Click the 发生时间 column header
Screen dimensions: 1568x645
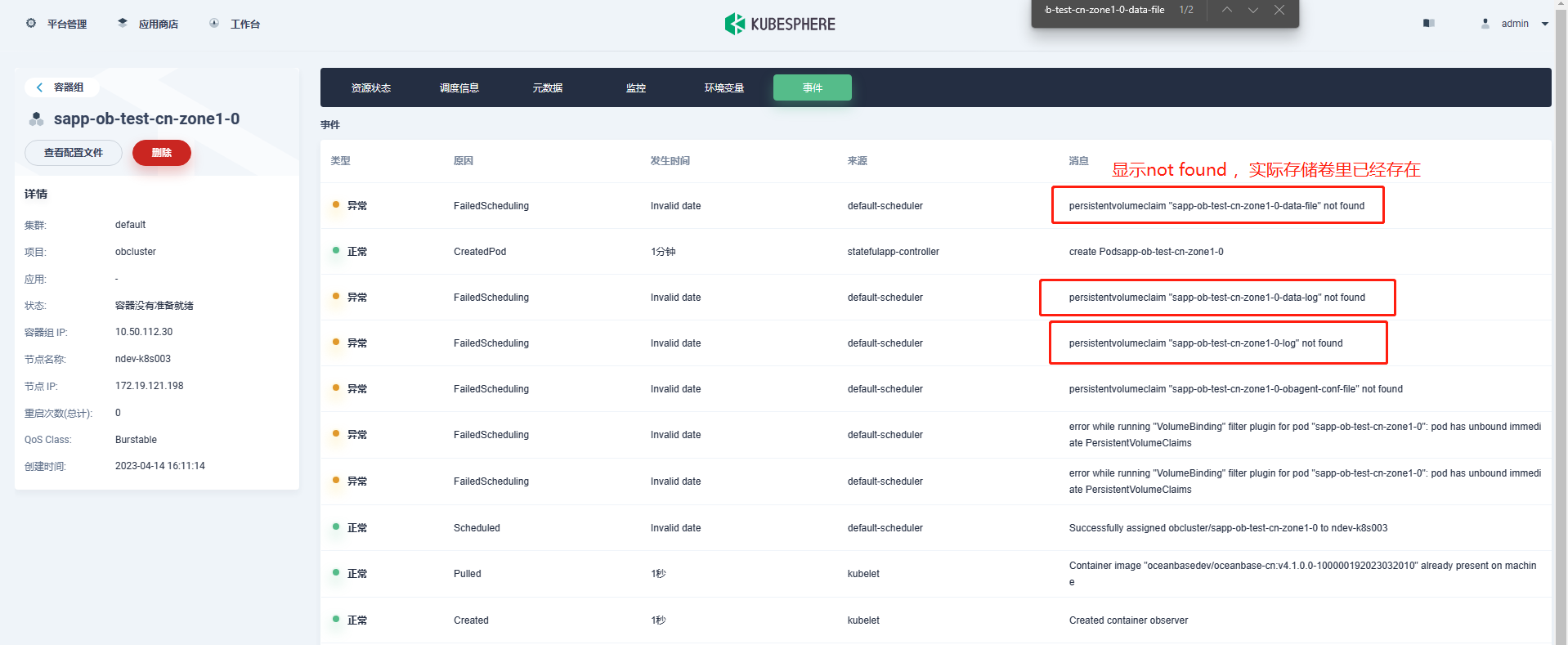(x=670, y=161)
